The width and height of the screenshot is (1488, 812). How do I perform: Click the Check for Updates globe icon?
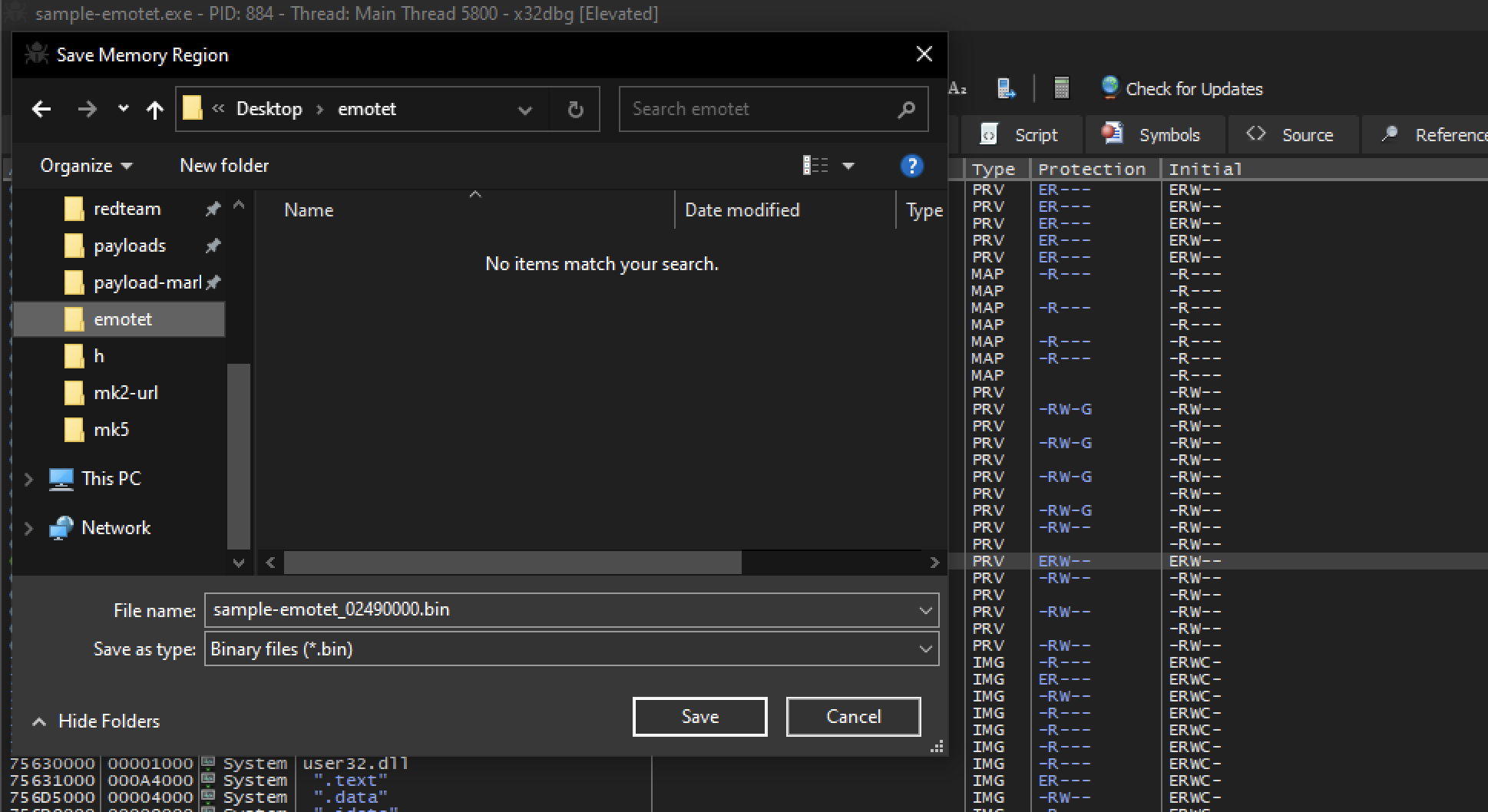(x=1109, y=87)
